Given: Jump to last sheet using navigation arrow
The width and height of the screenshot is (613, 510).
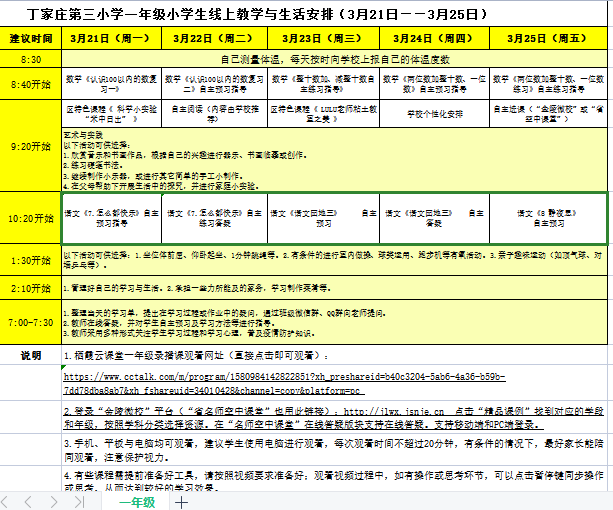Looking at the screenshot, I should [79, 502].
